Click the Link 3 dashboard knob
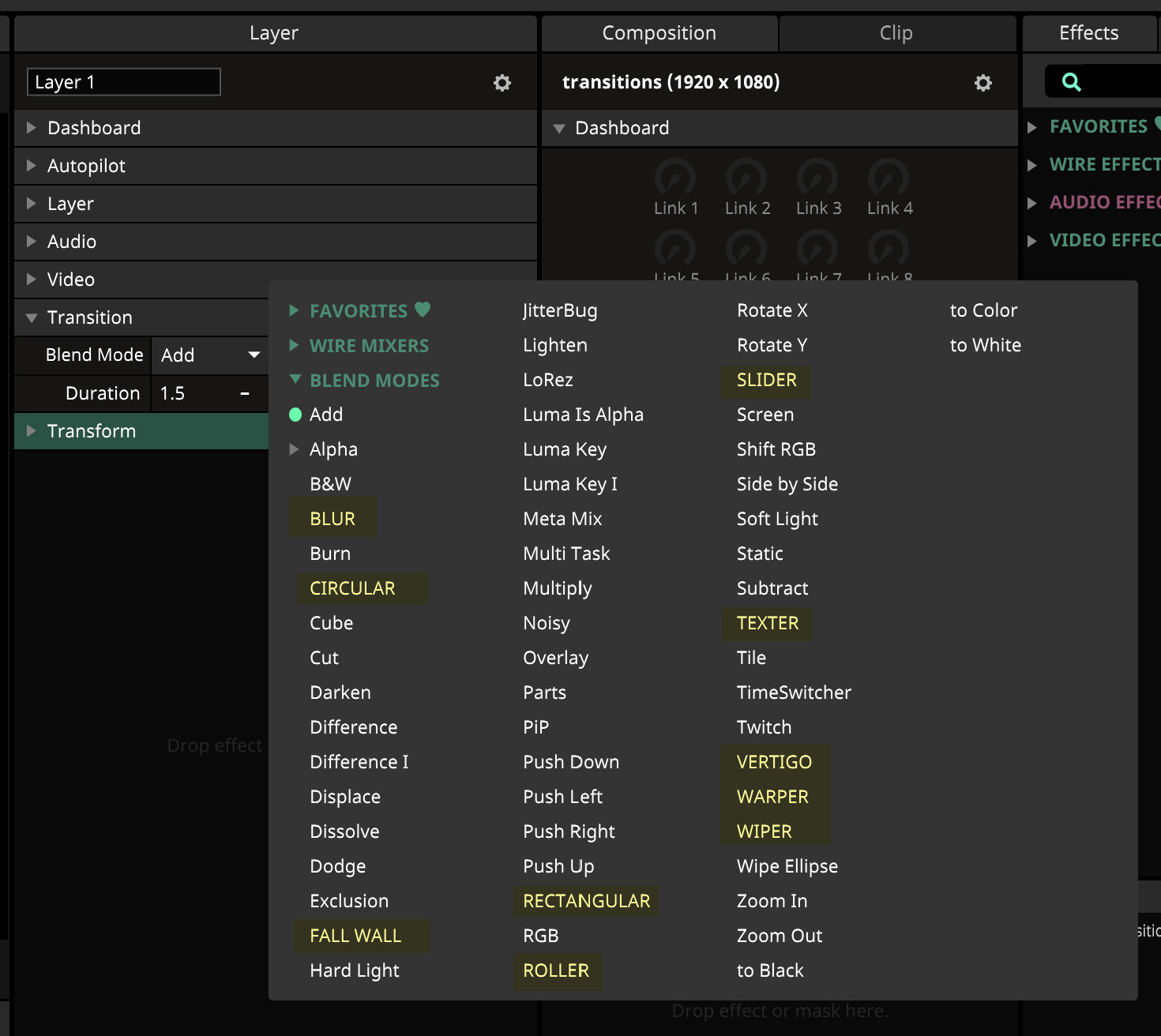The image size is (1161, 1036). click(817, 178)
